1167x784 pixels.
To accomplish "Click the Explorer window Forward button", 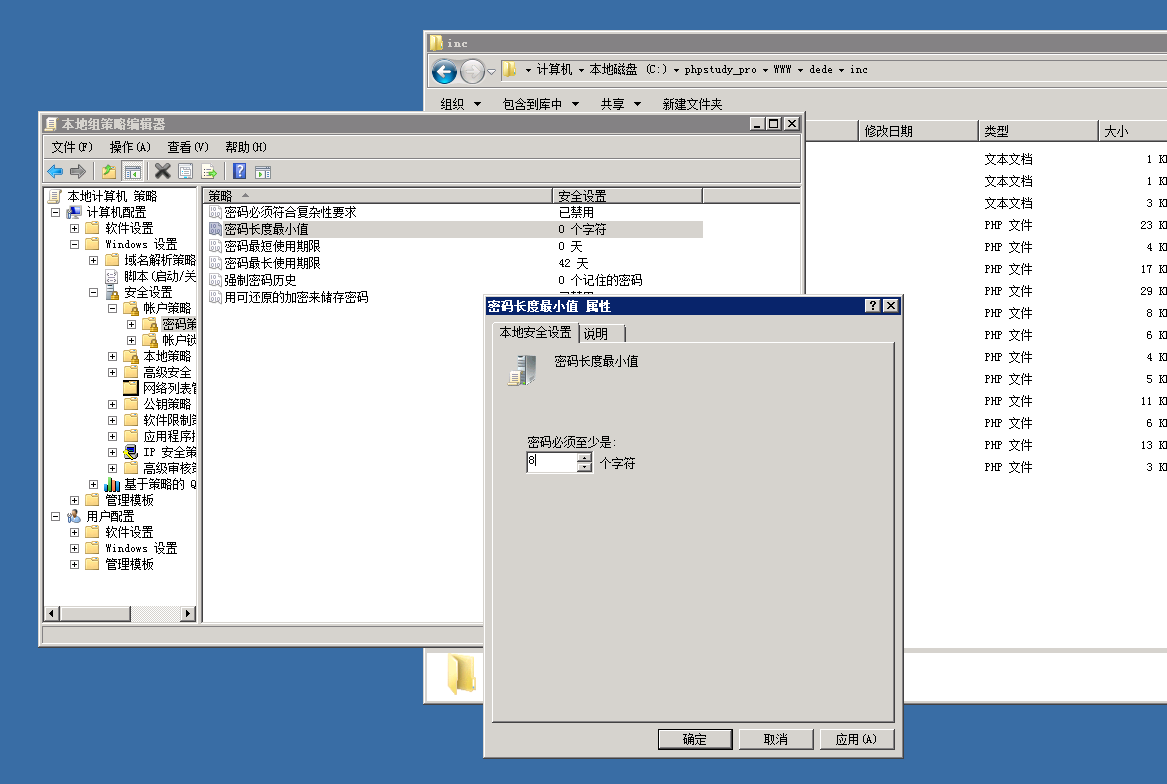I will [x=473, y=71].
